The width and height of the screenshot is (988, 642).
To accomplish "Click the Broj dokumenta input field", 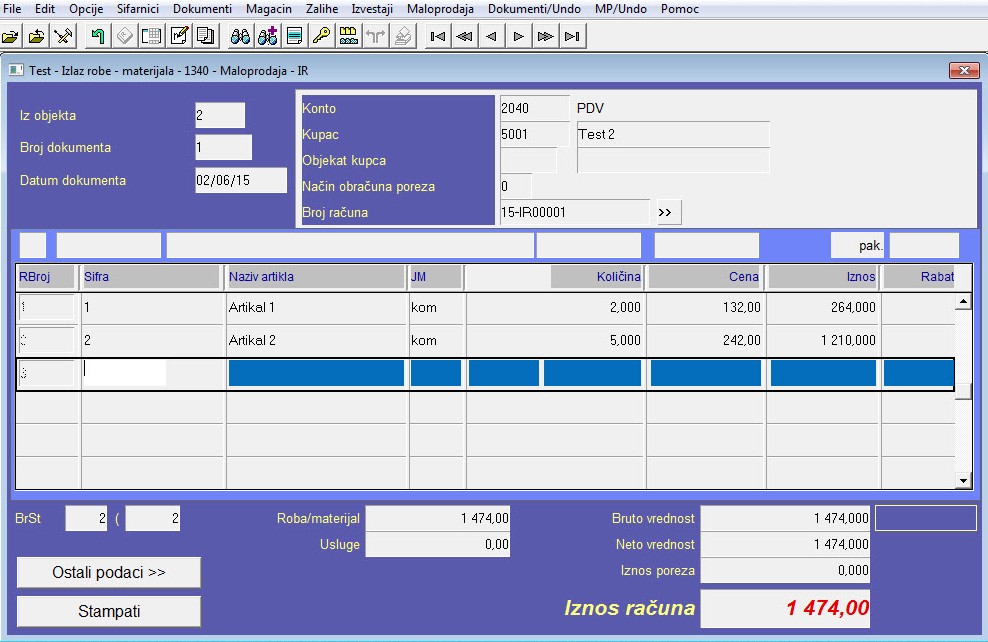I will [223, 147].
